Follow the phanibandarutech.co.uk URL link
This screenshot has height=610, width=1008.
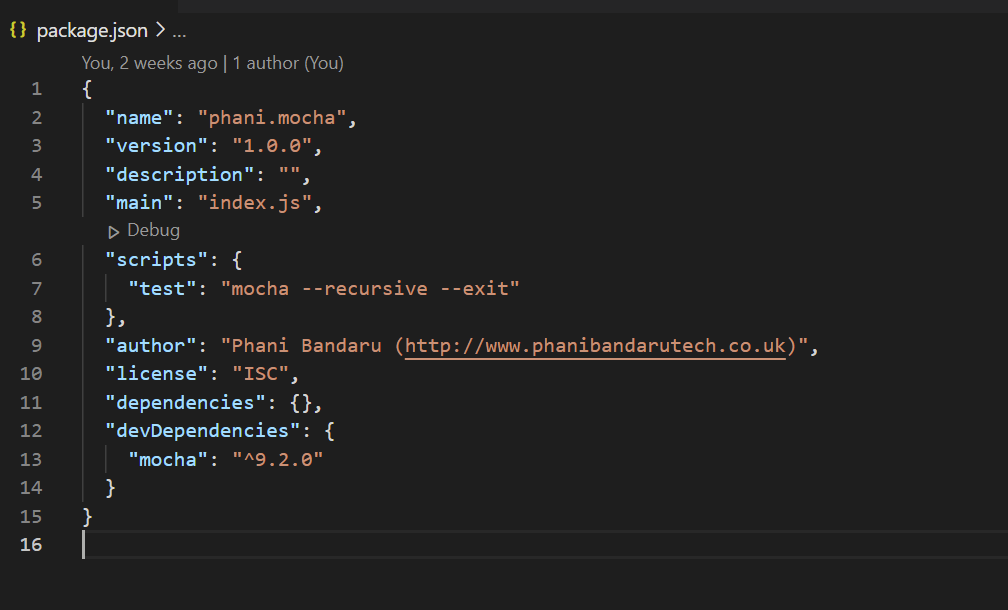[595, 346]
